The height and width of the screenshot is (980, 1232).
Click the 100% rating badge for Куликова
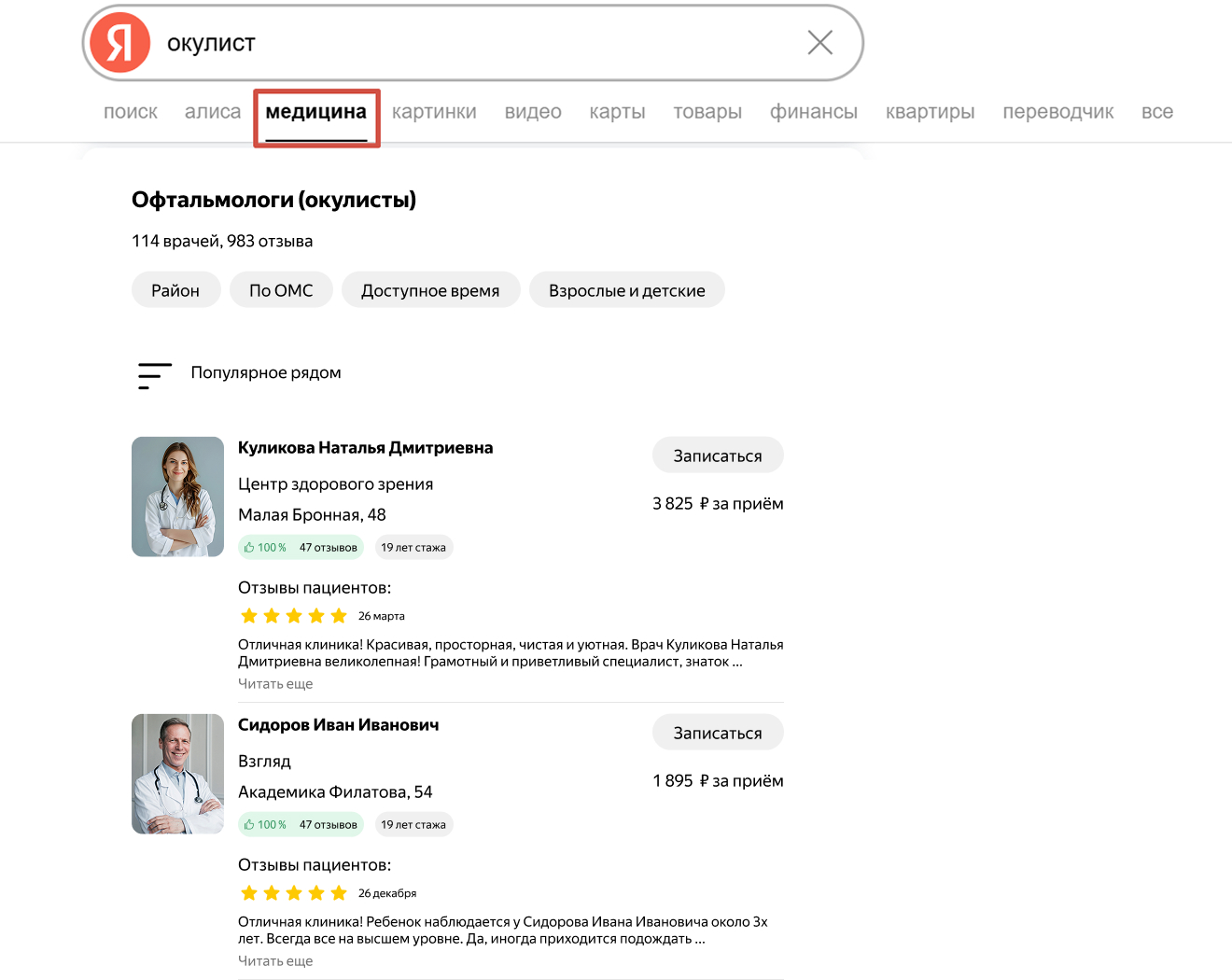(266, 548)
